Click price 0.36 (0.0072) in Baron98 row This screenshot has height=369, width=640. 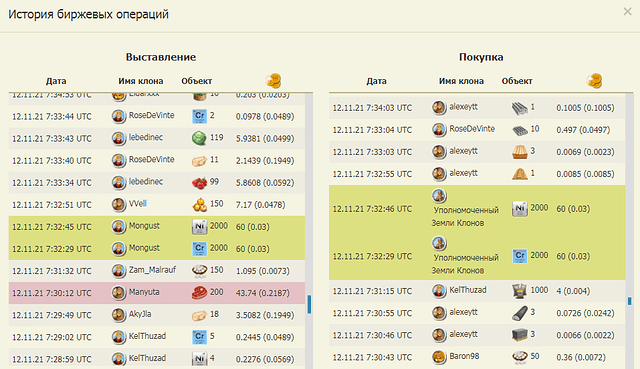coord(581,358)
